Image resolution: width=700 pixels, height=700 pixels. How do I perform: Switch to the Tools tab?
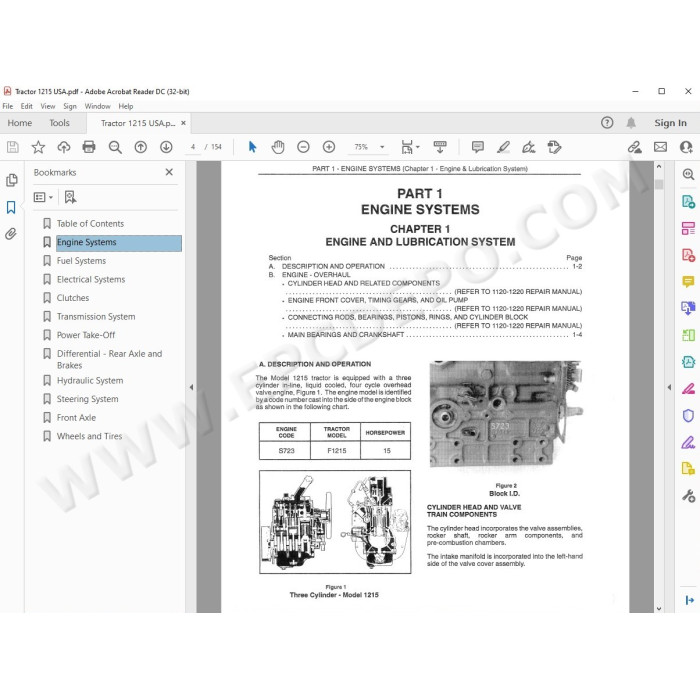[x=59, y=123]
